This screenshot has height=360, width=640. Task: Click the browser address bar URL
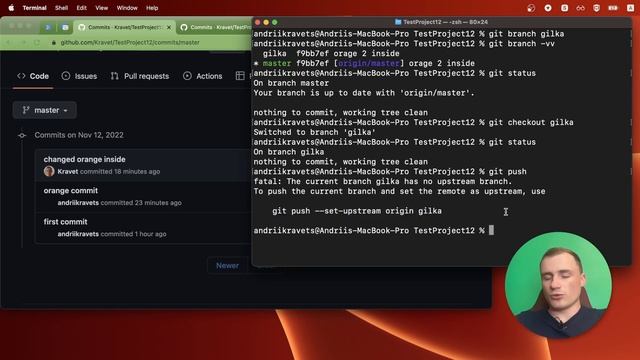[130, 42]
